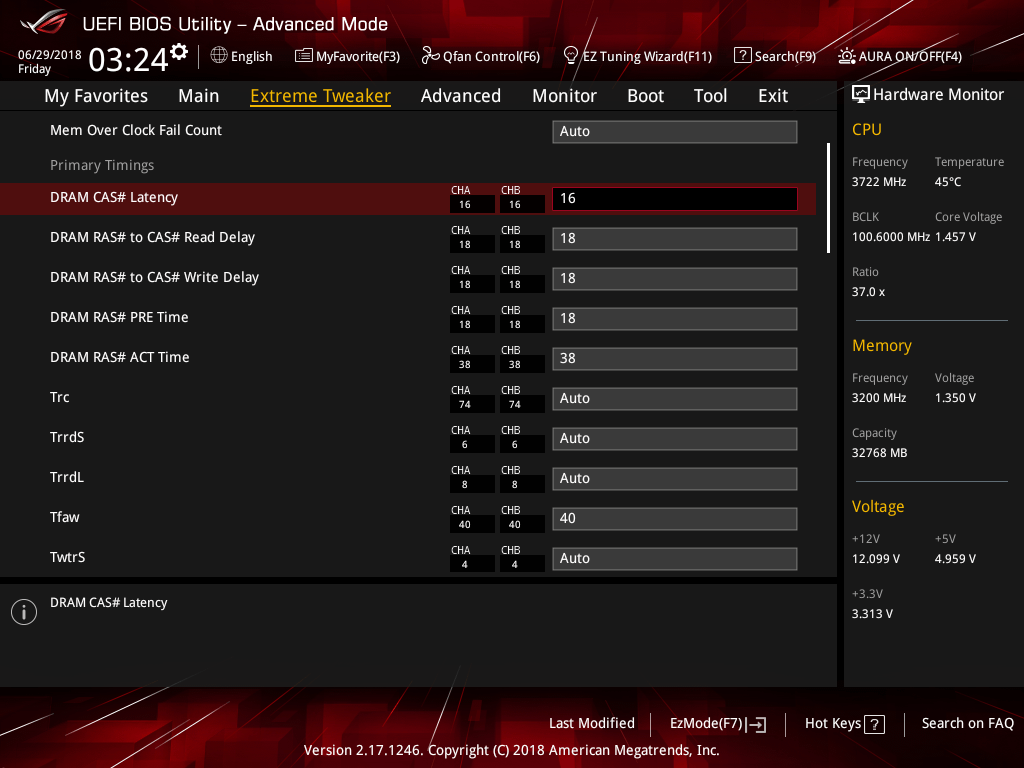Select the DRAM CAS# Latency row label

click(114, 197)
